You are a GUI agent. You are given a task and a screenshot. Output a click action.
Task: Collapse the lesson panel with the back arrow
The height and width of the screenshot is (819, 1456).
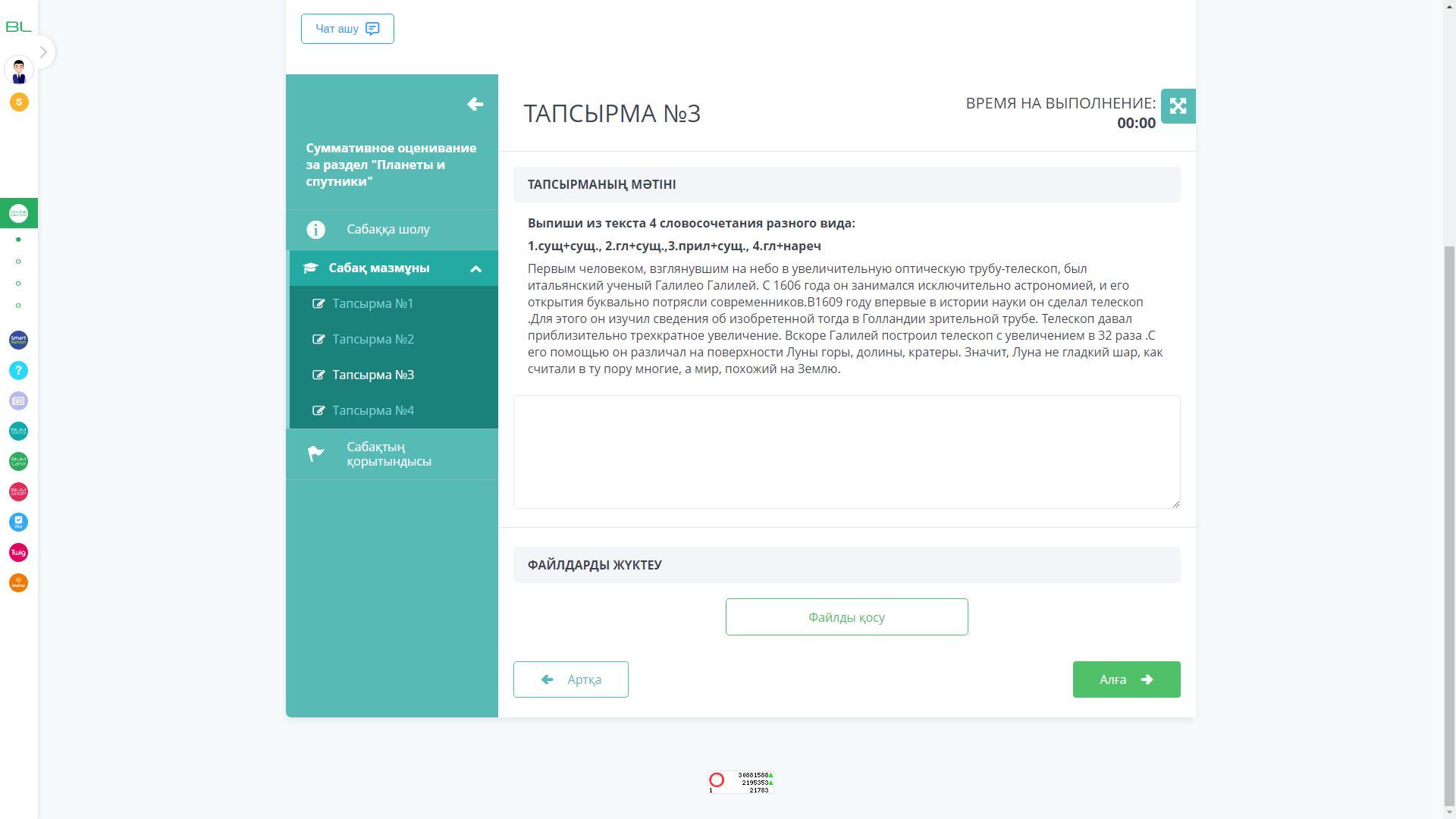click(x=475, y=105)
